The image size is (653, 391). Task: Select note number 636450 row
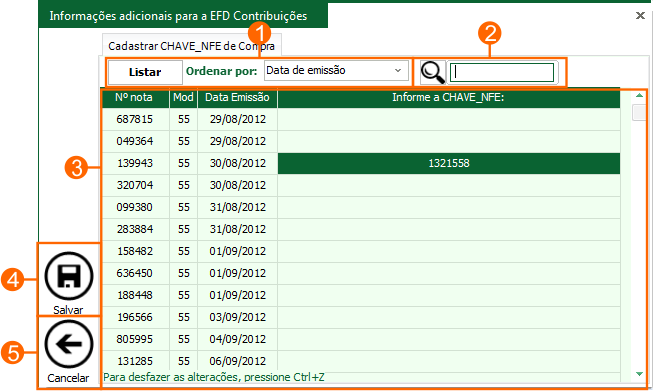tap(361, 273)
